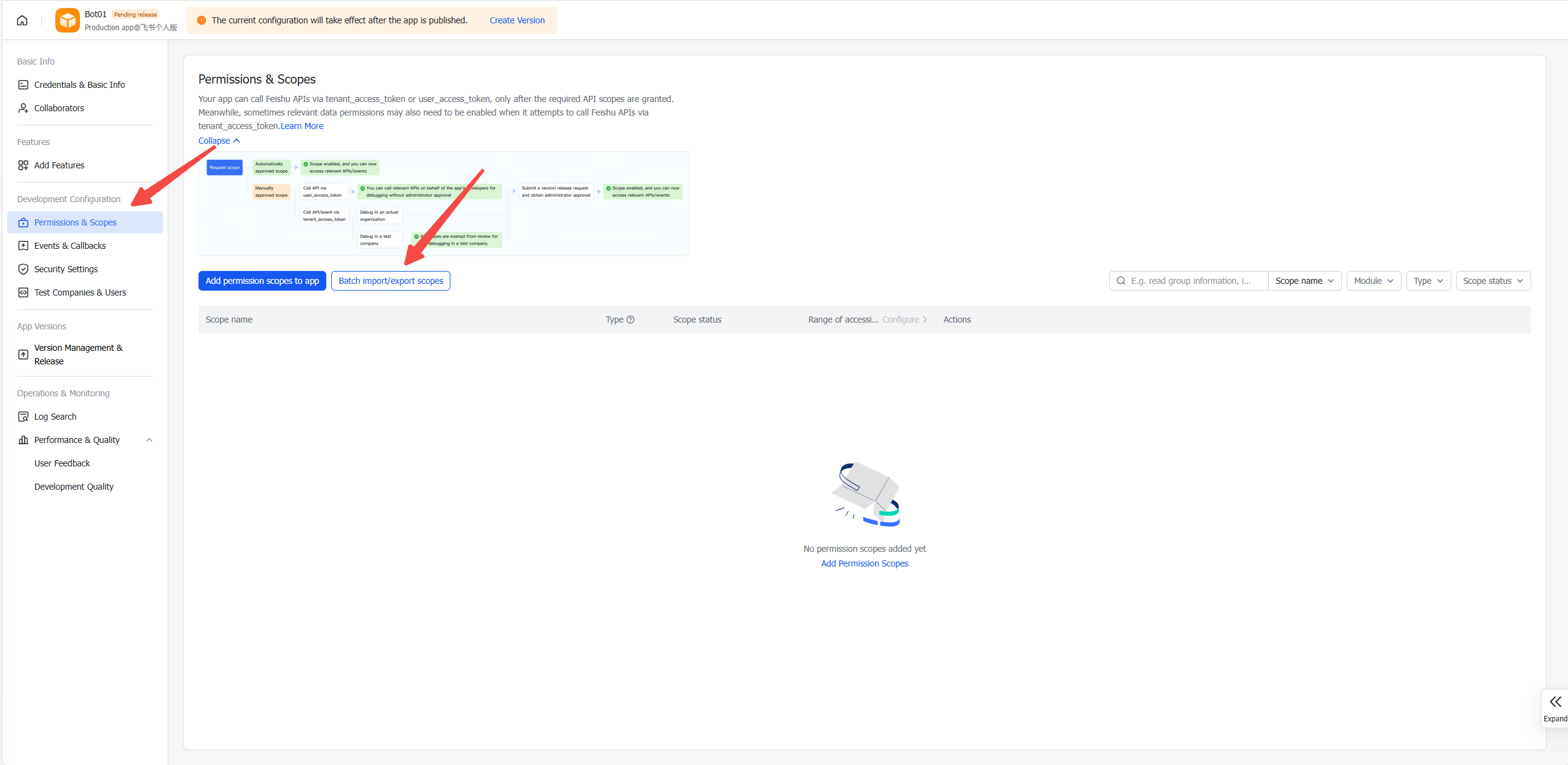Open the Scope name search dropdown
The height and width of the screenshot is (765, 1568).
[1304, 281]
